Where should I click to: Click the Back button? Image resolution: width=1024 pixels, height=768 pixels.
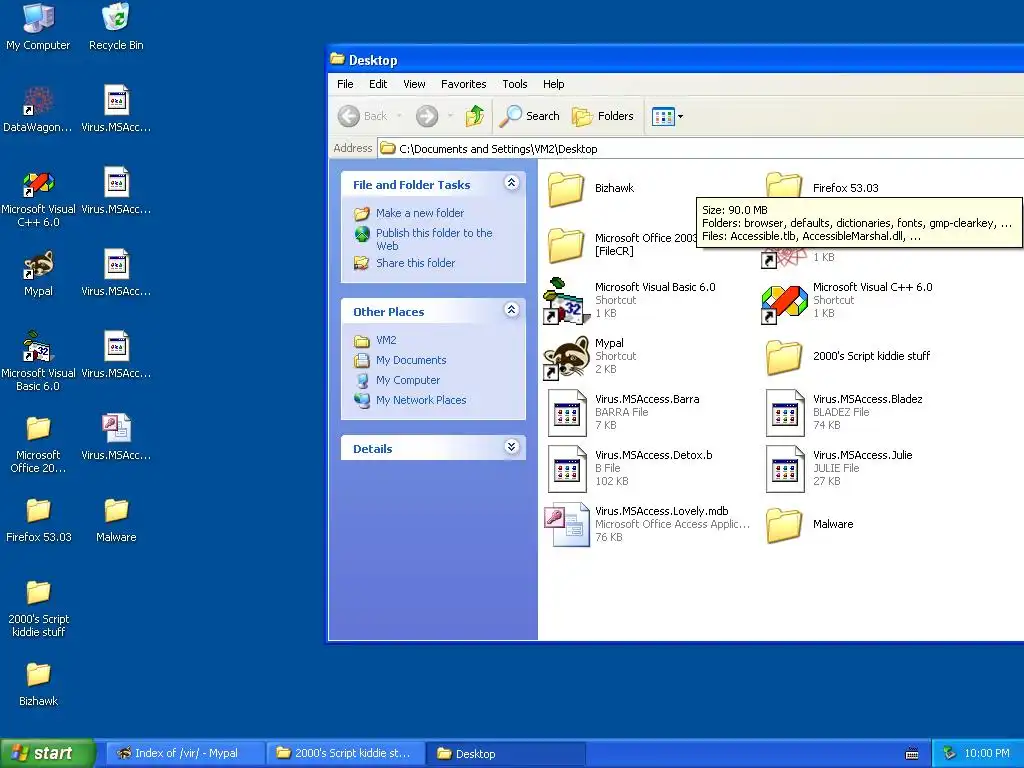[x=363, y=116]
